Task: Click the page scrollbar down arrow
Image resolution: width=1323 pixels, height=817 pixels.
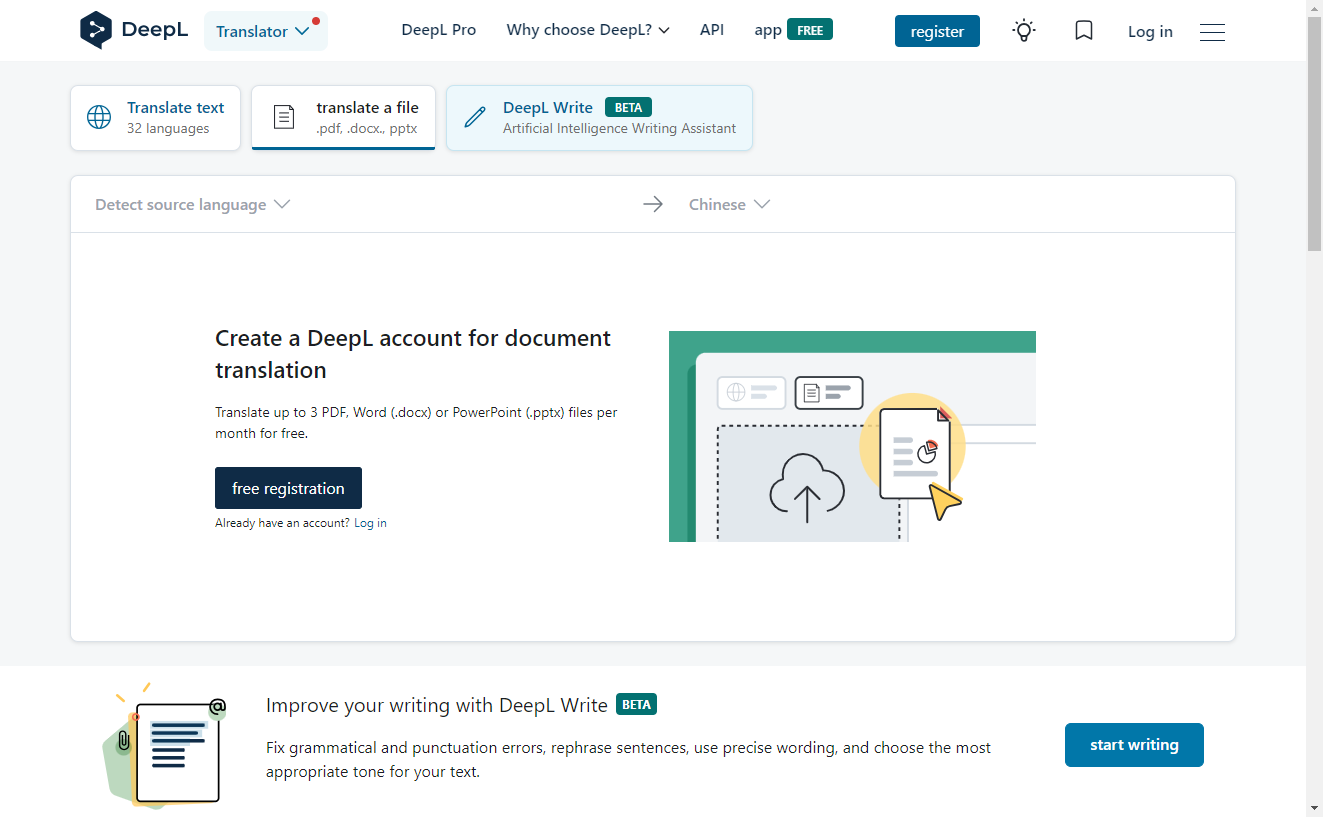Action: tap(1314, 807)
